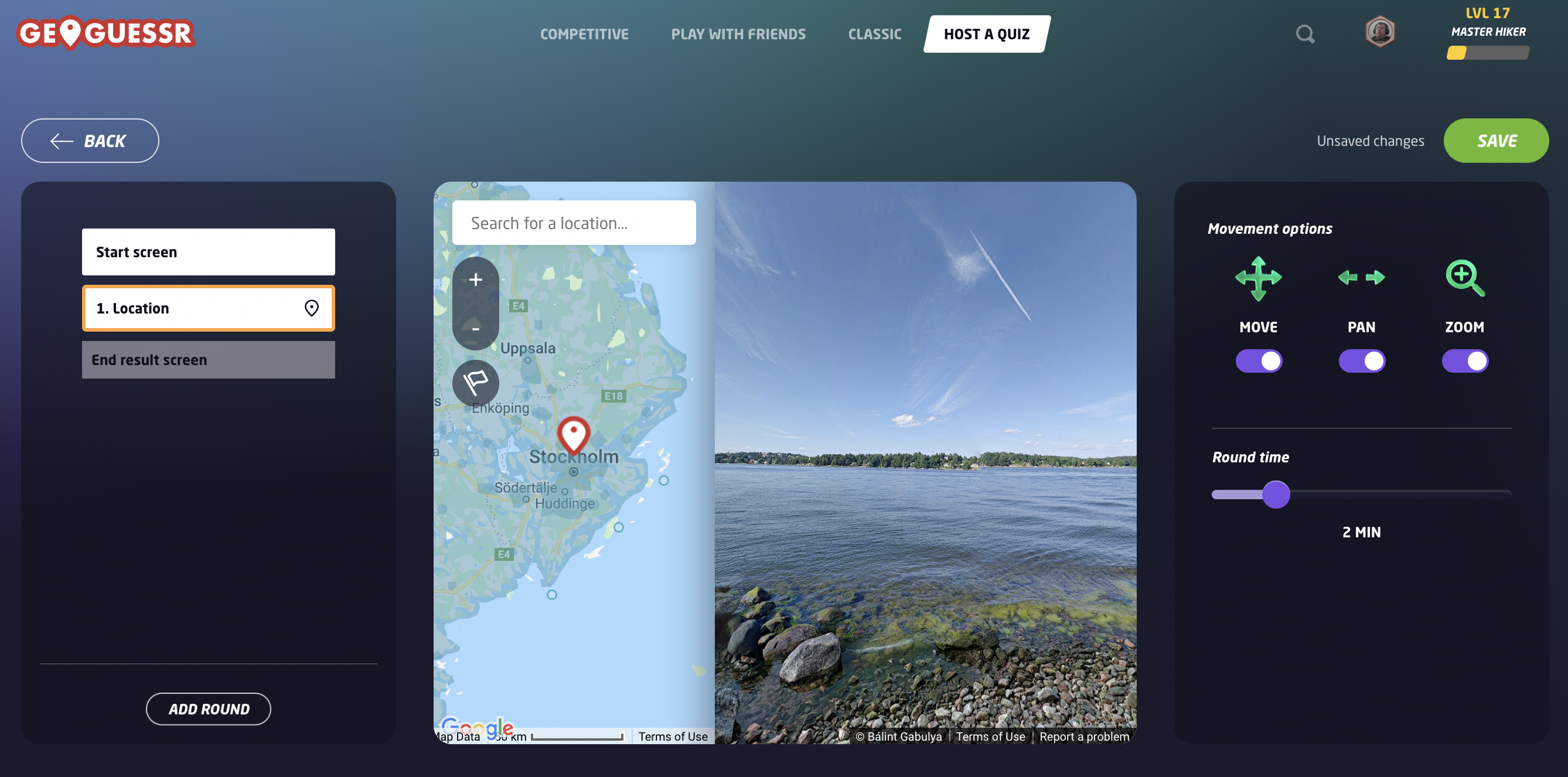
Task: Click the map zoom out minus button
Action: pos(475,329)
